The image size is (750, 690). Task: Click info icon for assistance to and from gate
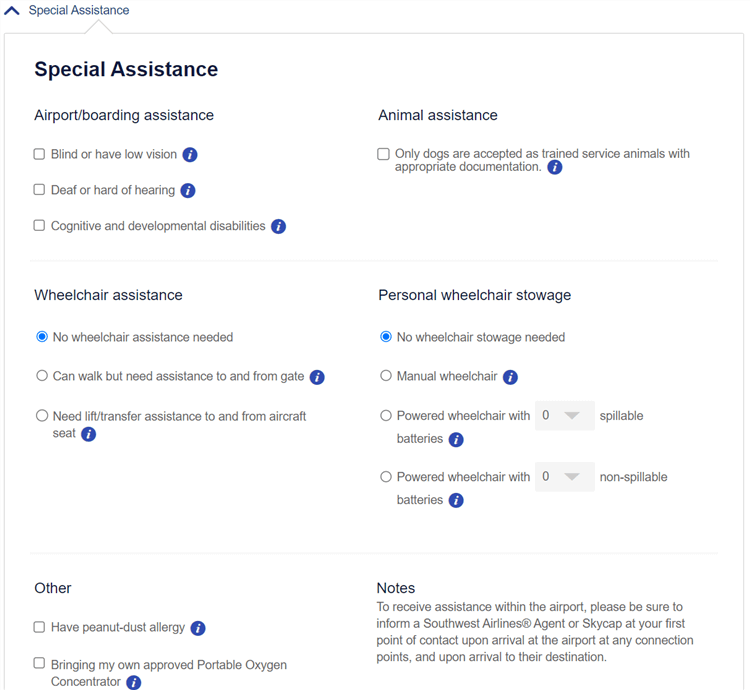317,377
